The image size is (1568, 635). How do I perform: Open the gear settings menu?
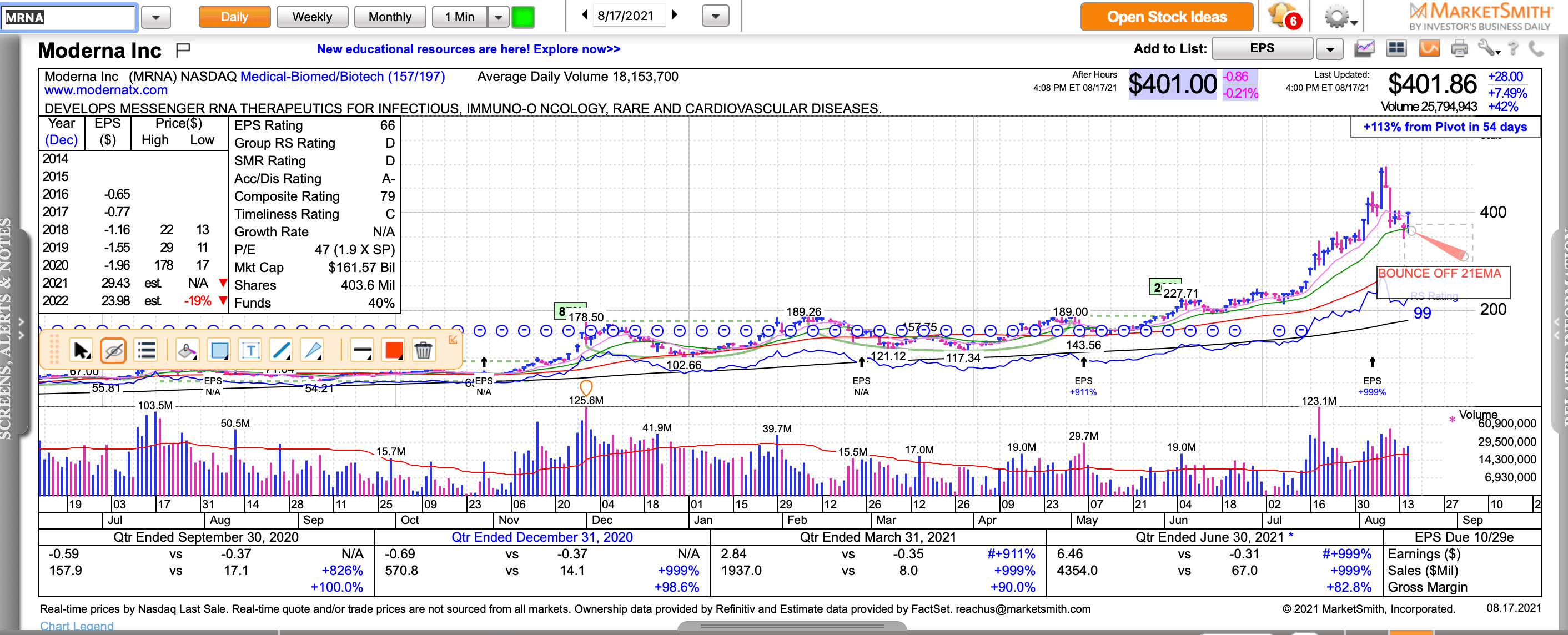(1340, 17)
